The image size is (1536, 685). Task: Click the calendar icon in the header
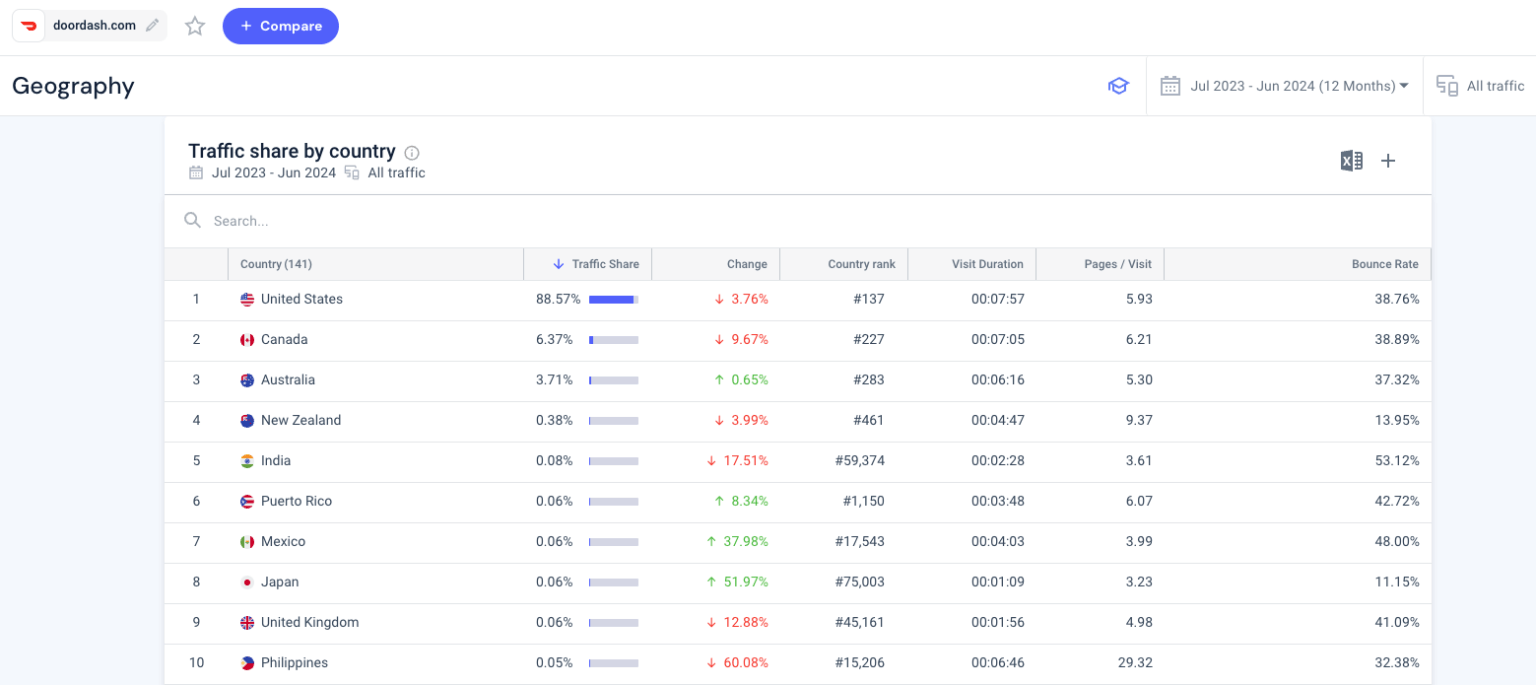coord(1170,86)
